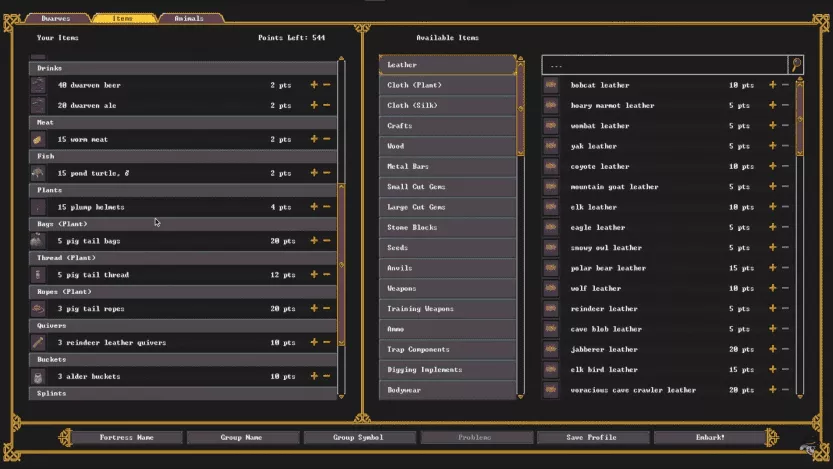The width and height of the screenshot is (833, 469).
Task: Open the Wood category
Action: [447, 146]
